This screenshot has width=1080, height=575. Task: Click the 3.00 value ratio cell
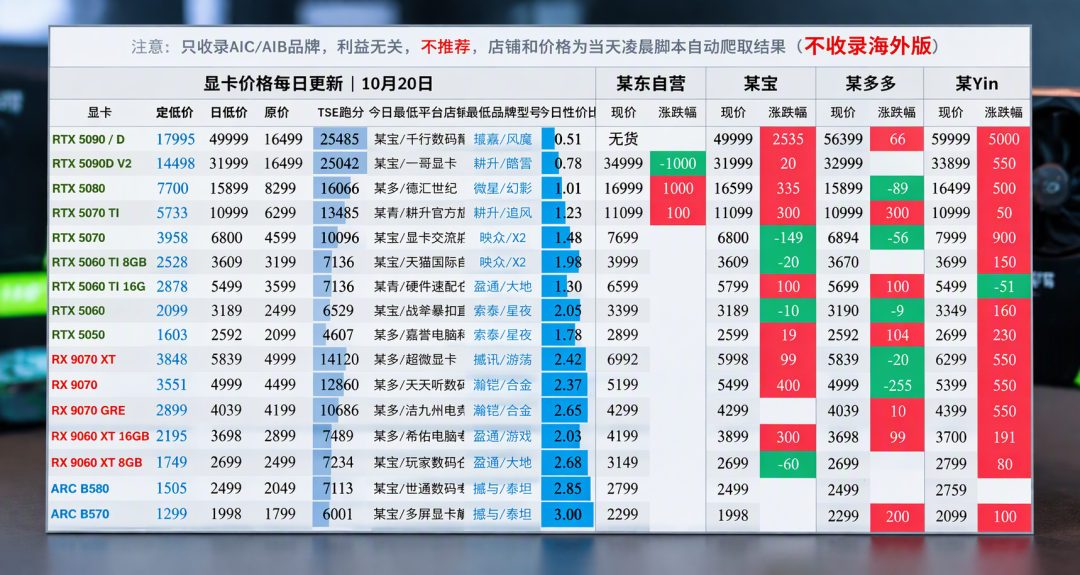click(568, 514)
